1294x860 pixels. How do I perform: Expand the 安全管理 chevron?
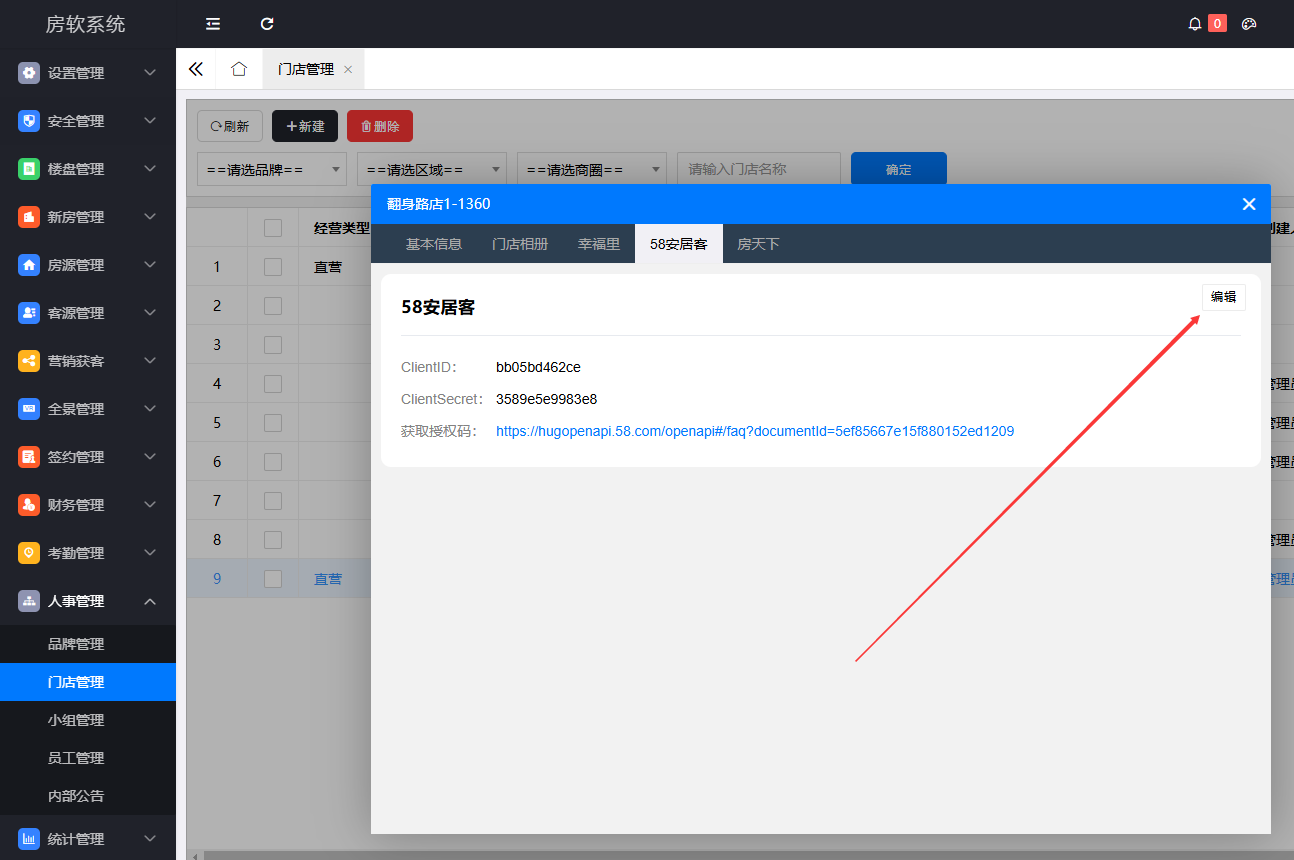150,121
